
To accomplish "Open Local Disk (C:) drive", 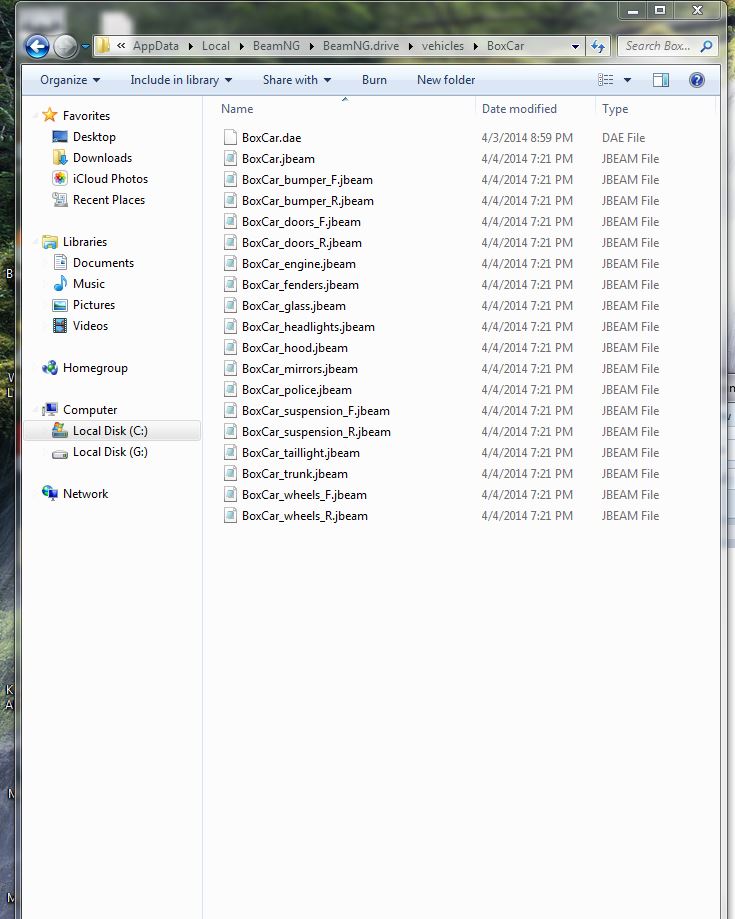I will tap(110, 431).
